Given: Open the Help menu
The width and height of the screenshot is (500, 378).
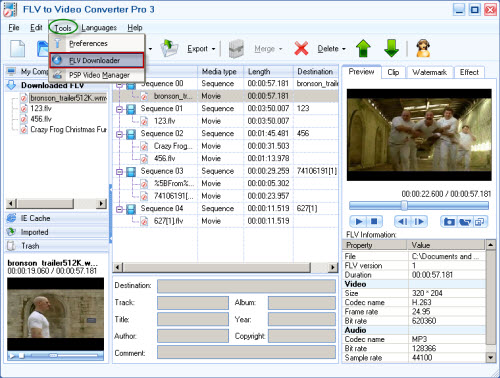Looking at the screenshot, I should [135, 28].
